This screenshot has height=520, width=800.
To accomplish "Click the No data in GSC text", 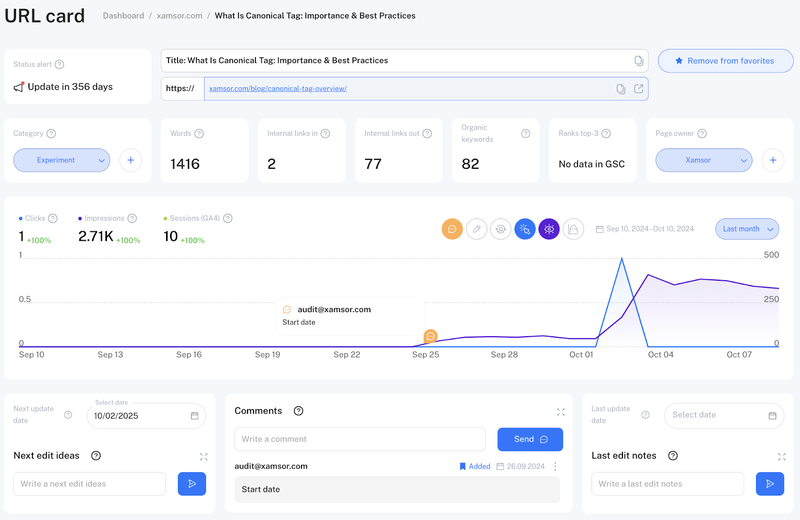I will click(592, 164).
